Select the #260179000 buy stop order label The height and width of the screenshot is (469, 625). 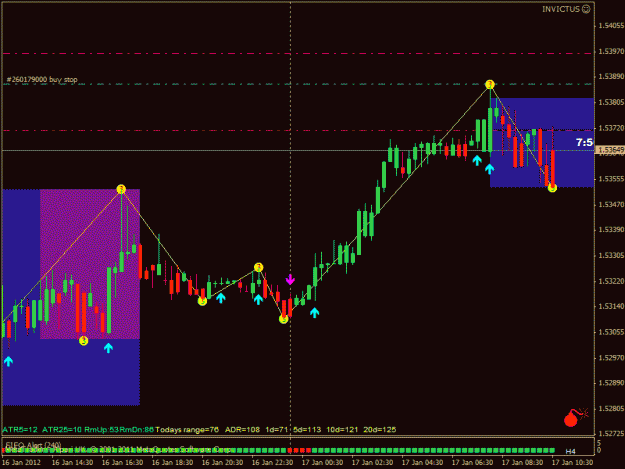tap(42, 80)
